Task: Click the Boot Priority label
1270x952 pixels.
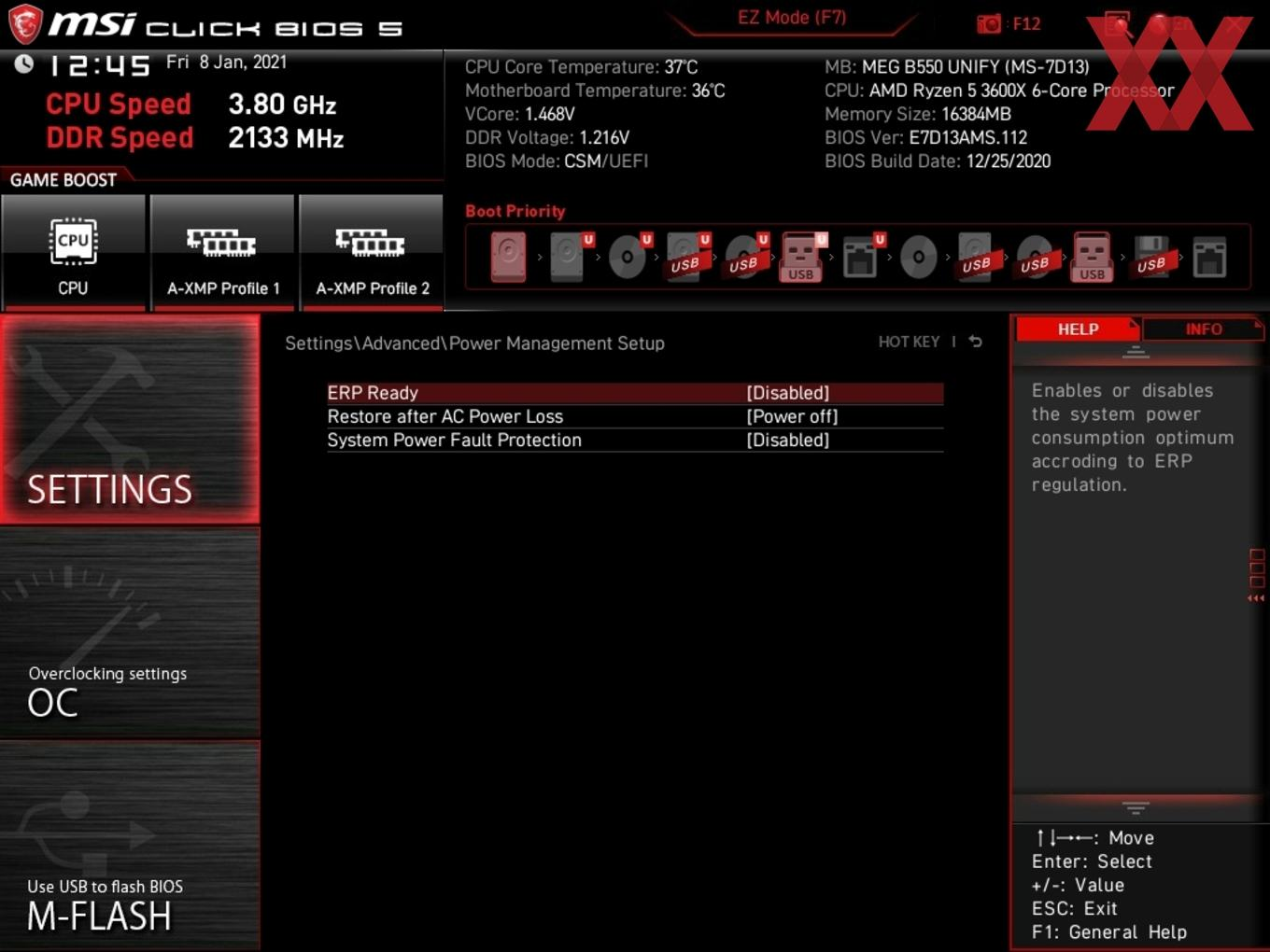Action: (x=515, y=211)
